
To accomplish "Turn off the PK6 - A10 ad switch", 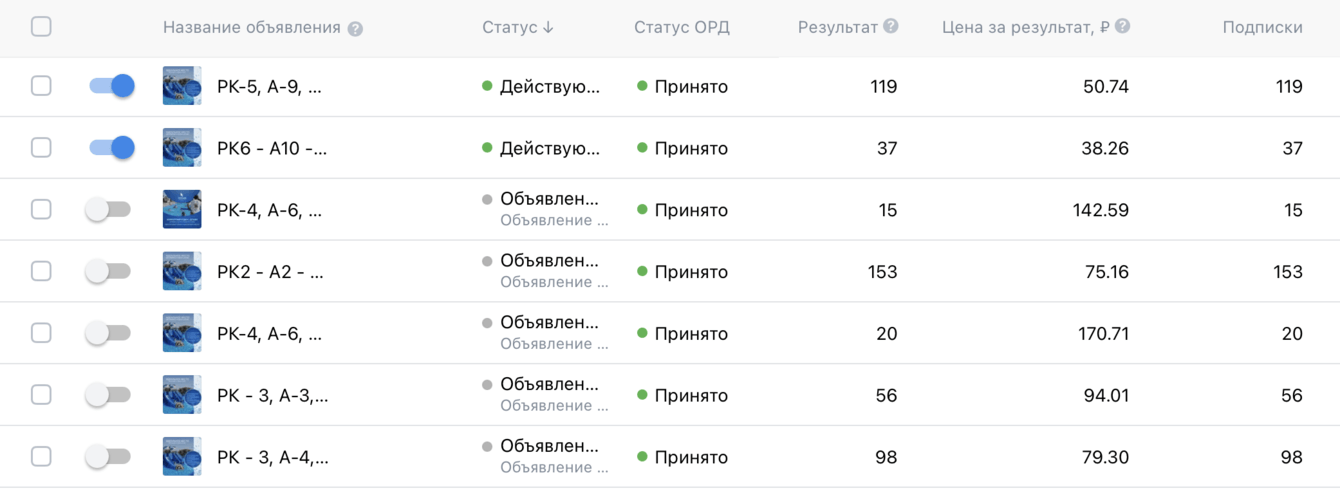I will (111, 148).
